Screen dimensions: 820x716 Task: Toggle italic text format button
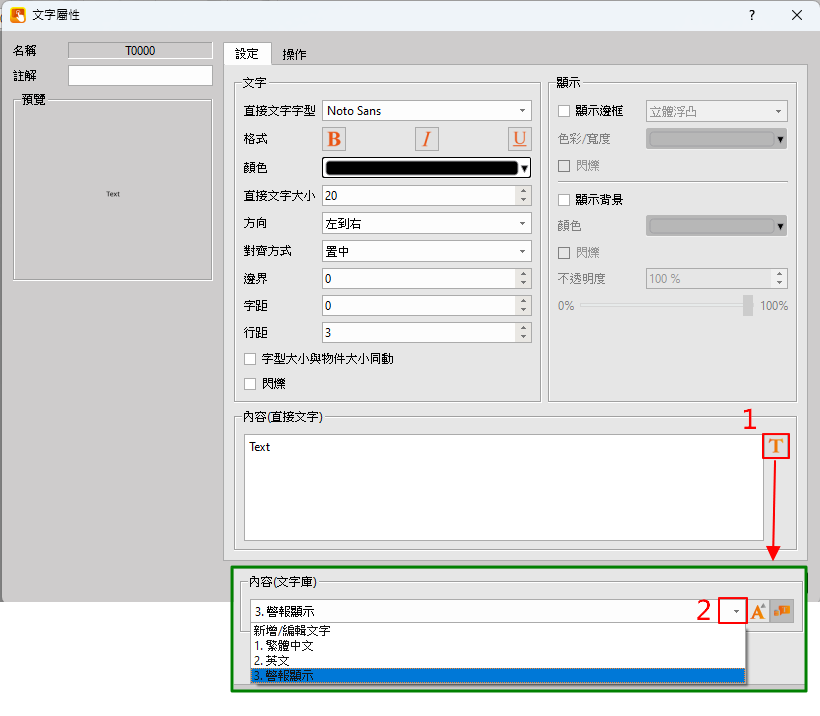click(426, 139)
